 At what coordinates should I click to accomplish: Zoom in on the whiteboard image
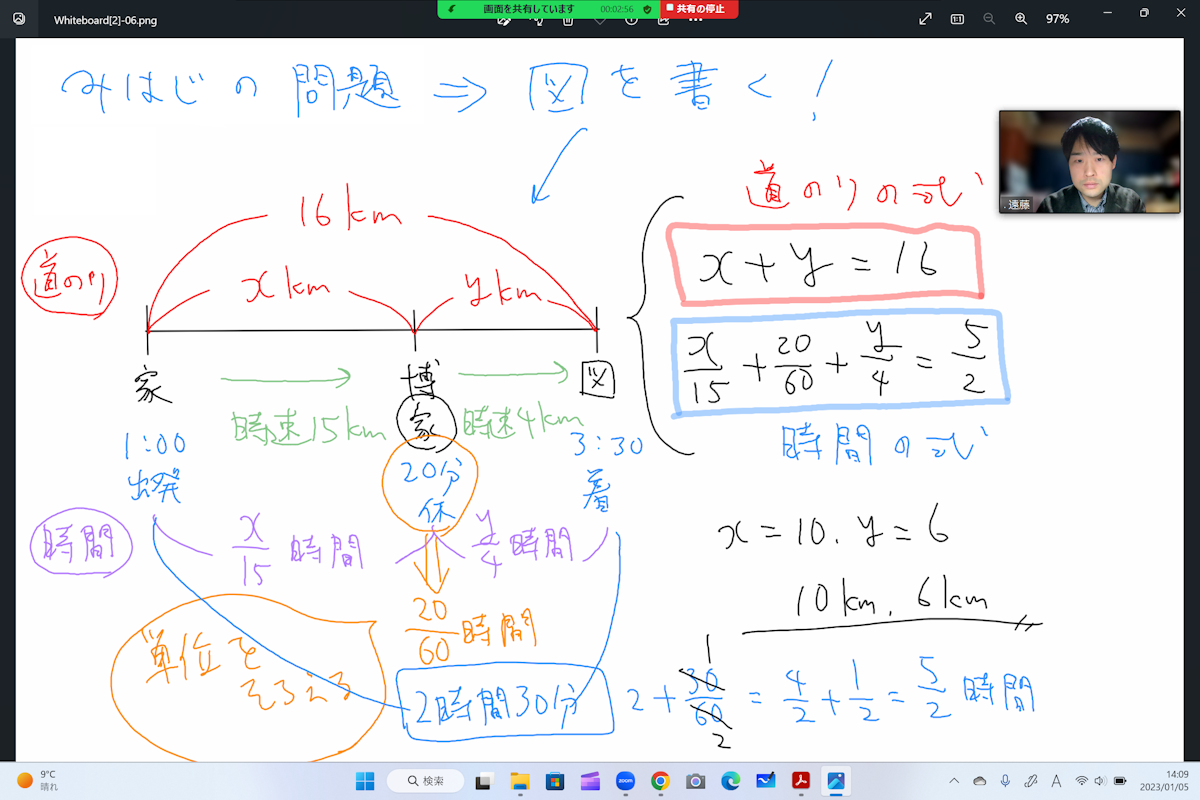coord(1021,19)
